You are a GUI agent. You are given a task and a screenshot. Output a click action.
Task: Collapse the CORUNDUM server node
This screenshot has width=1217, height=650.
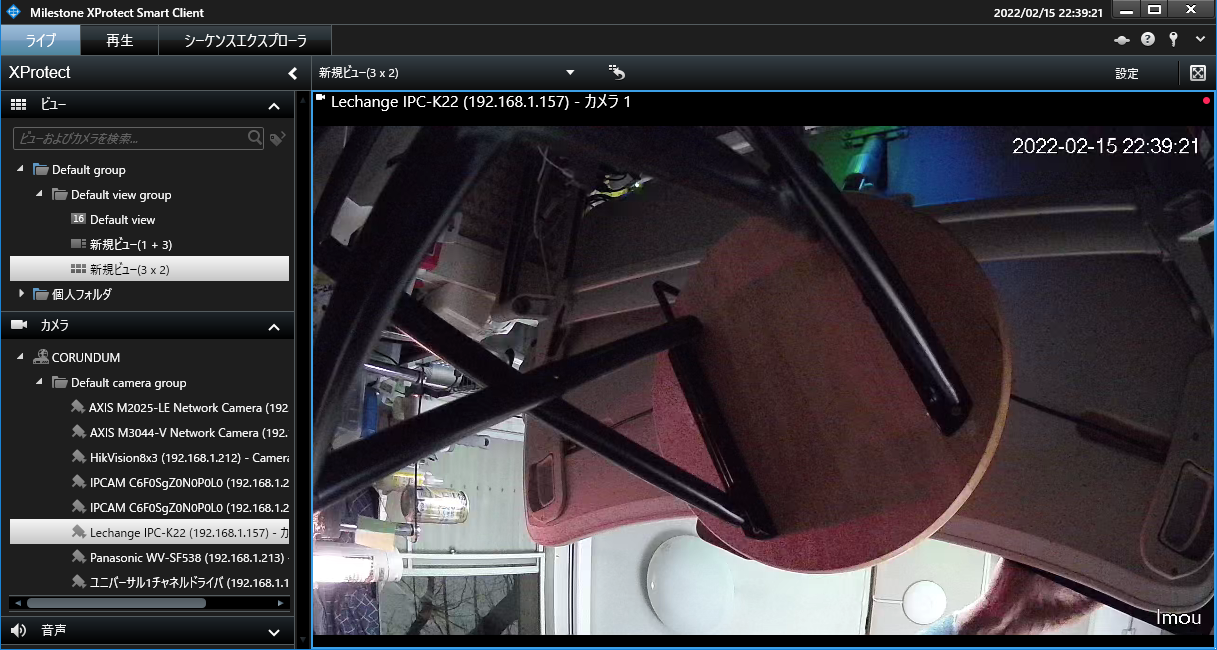click(x=21, y=357)
